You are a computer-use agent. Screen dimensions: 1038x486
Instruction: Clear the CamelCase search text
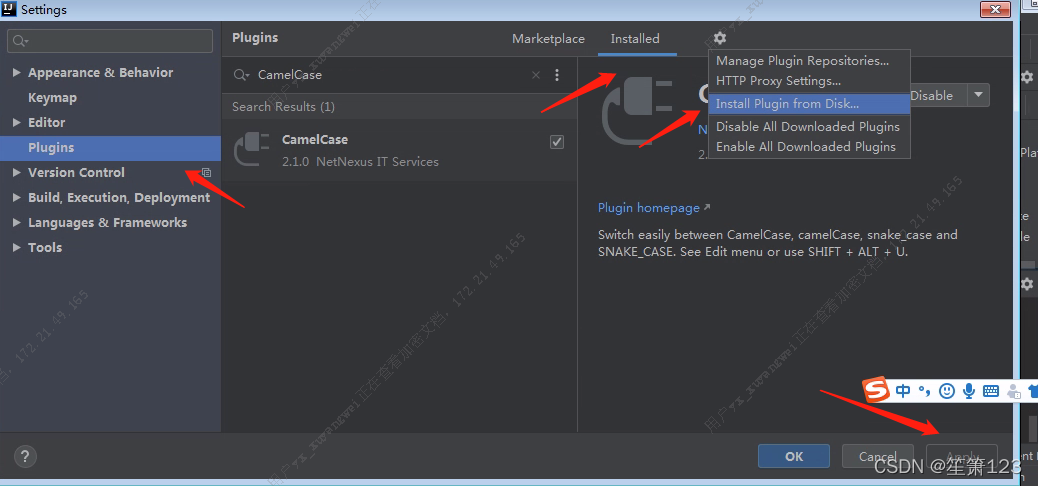(536, 75)
